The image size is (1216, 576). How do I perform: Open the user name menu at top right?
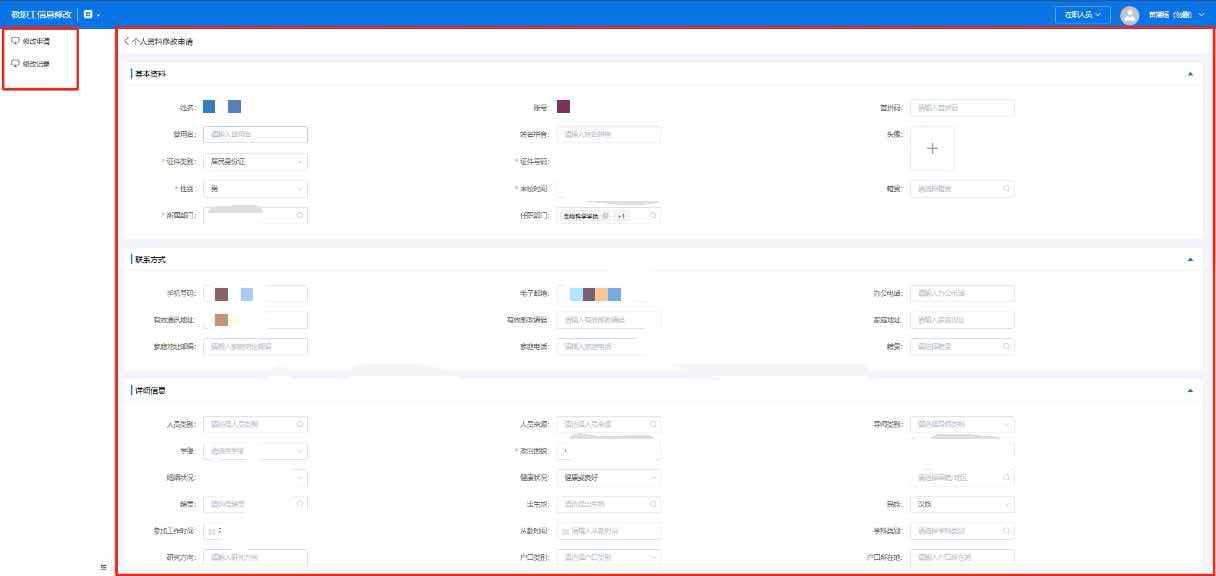[x=1175, y=15]
